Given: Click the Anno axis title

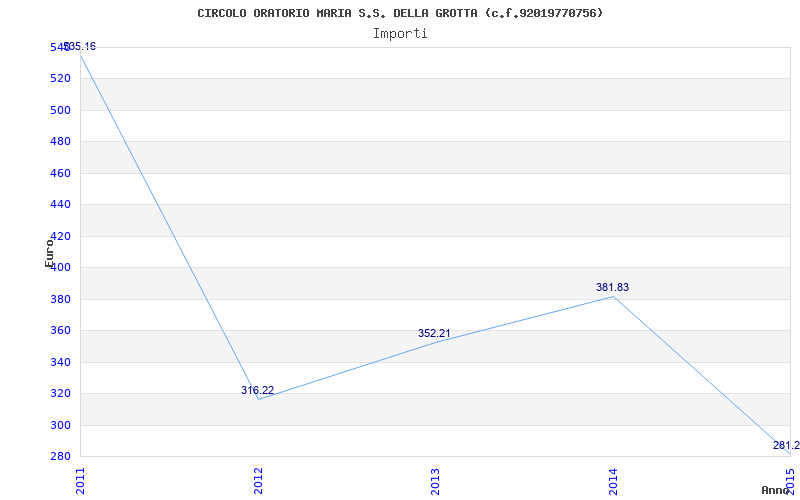Looking at the screenshot, I should [774, 490].
